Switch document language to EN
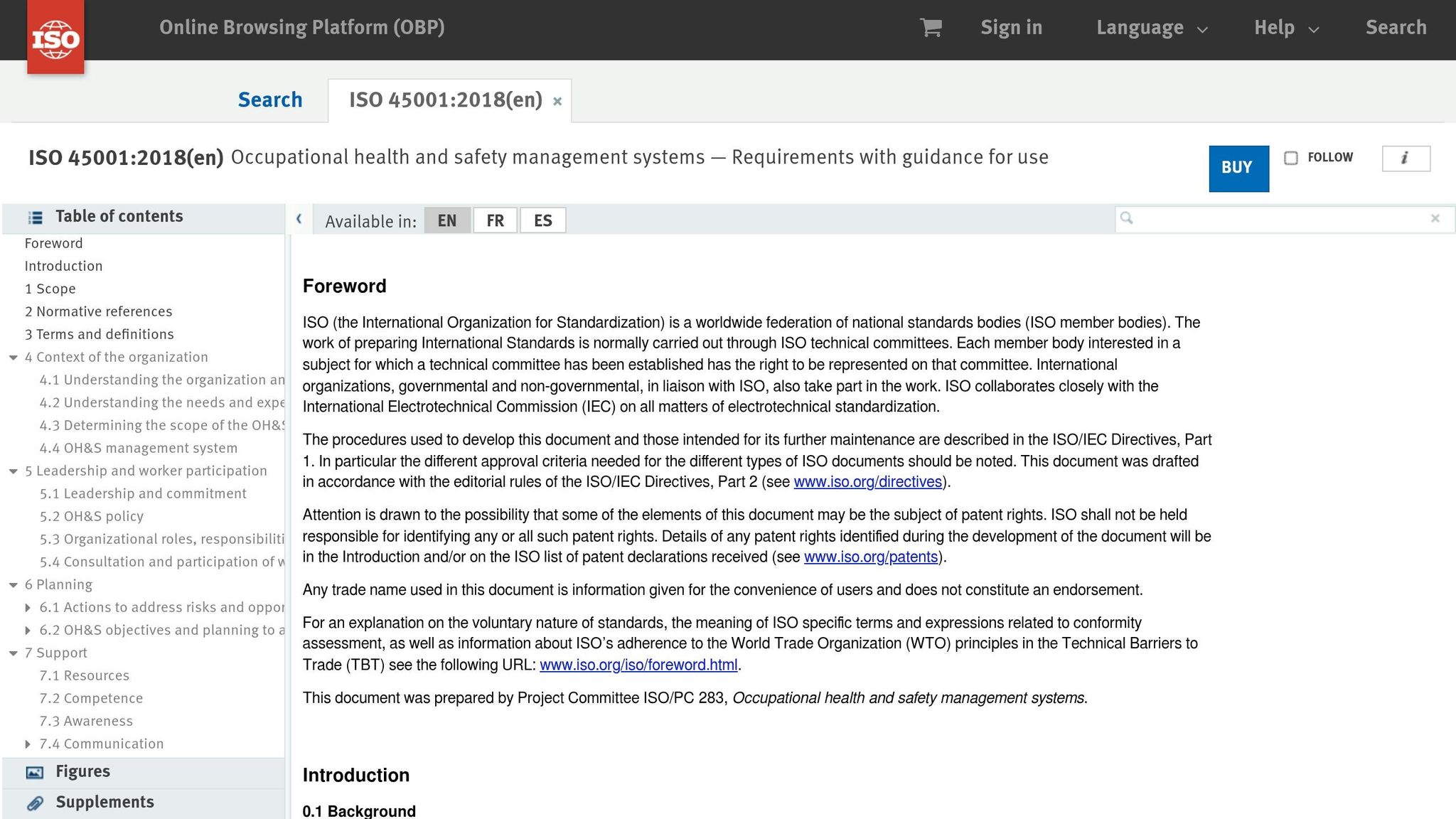1456x819 pixels. tap(447, 220)
